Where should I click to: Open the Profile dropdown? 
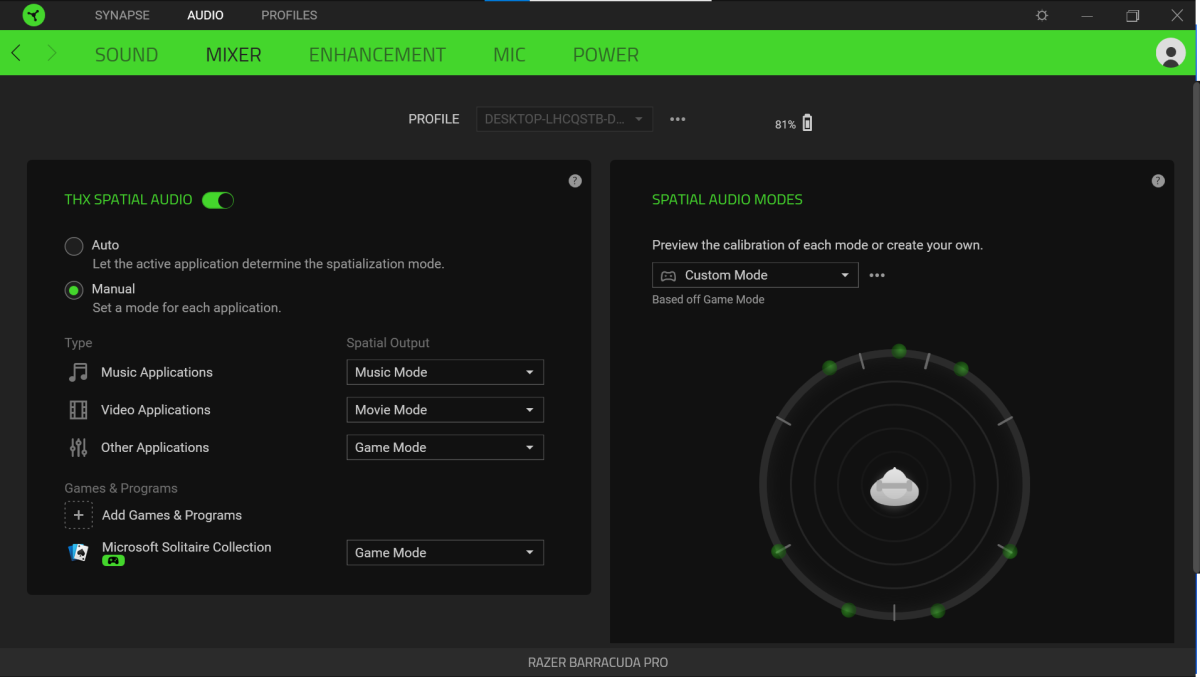(565, 119)
